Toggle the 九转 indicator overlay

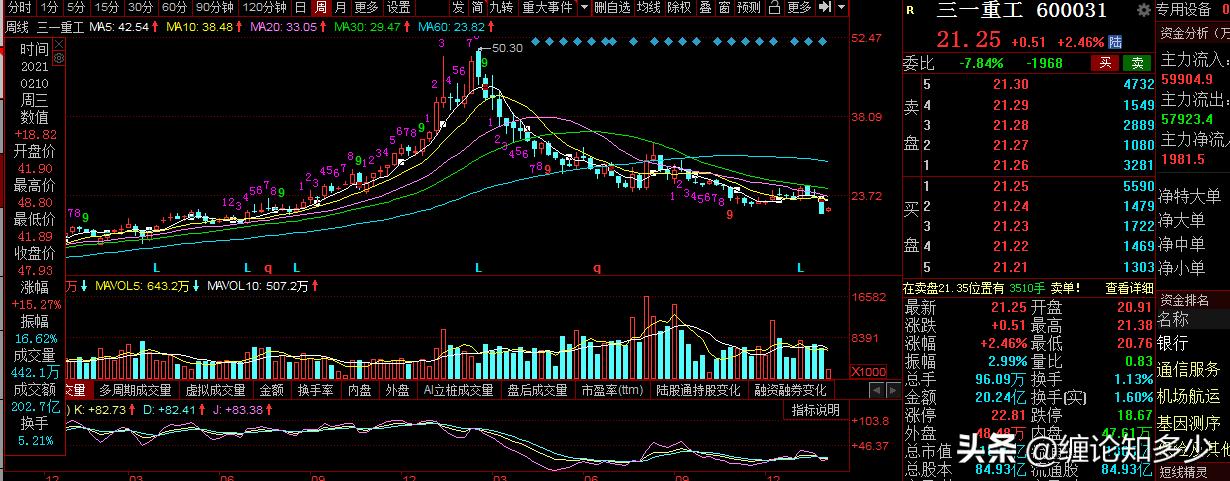coord(500,8)
